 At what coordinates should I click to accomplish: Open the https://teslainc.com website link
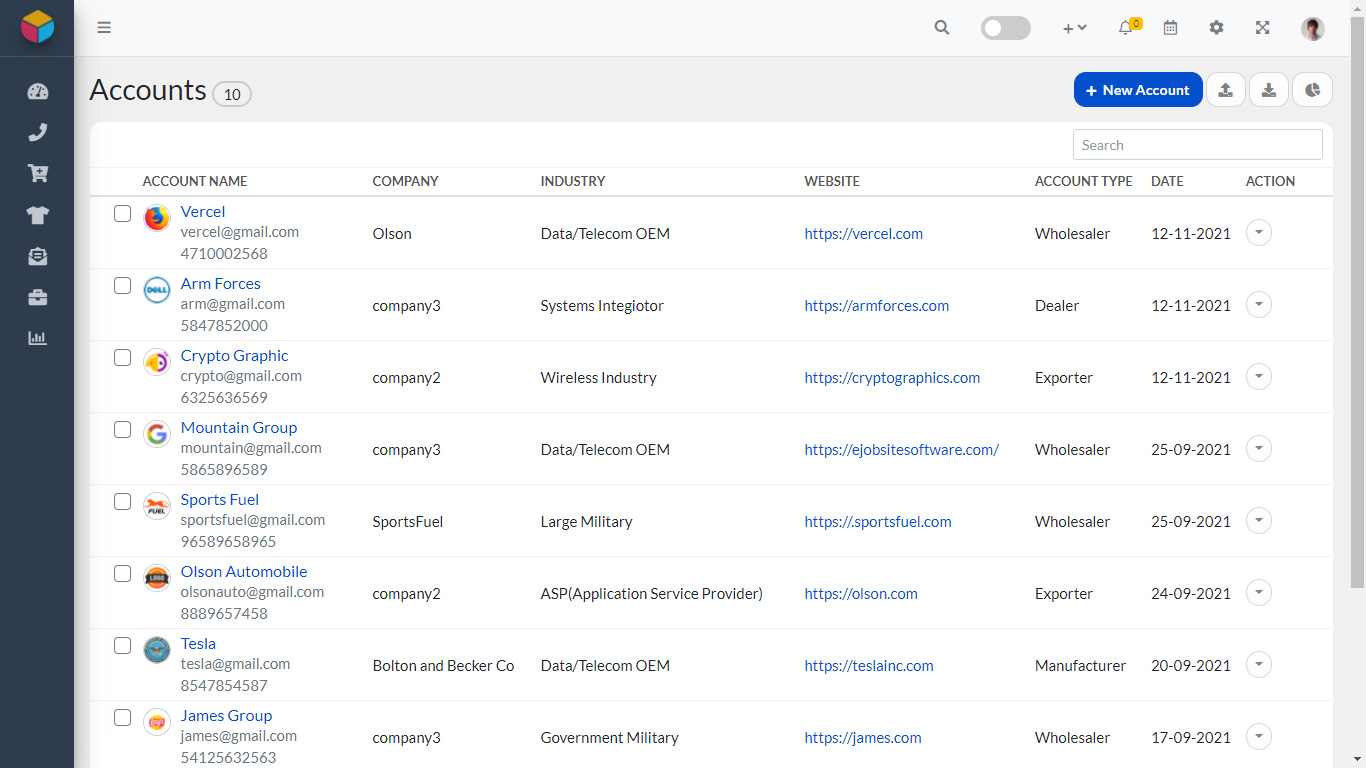pos(869,666)
